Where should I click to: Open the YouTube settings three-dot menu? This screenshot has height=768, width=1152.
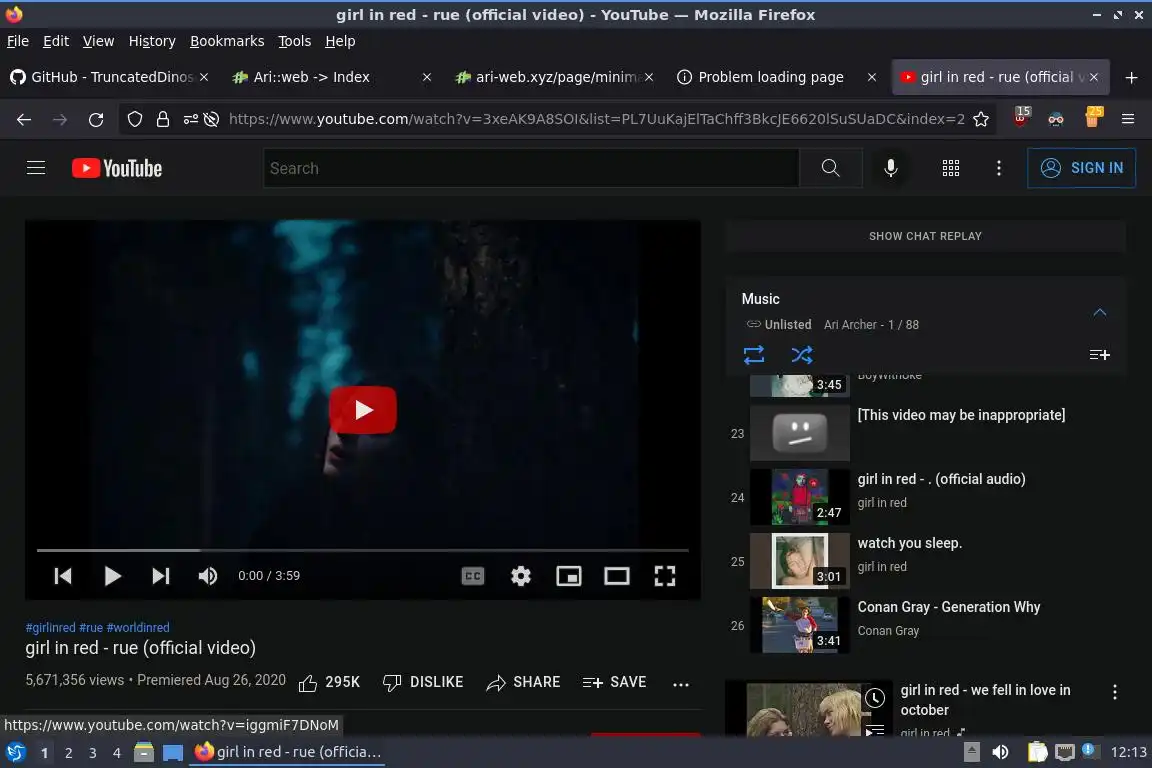(x=998, y=168)
